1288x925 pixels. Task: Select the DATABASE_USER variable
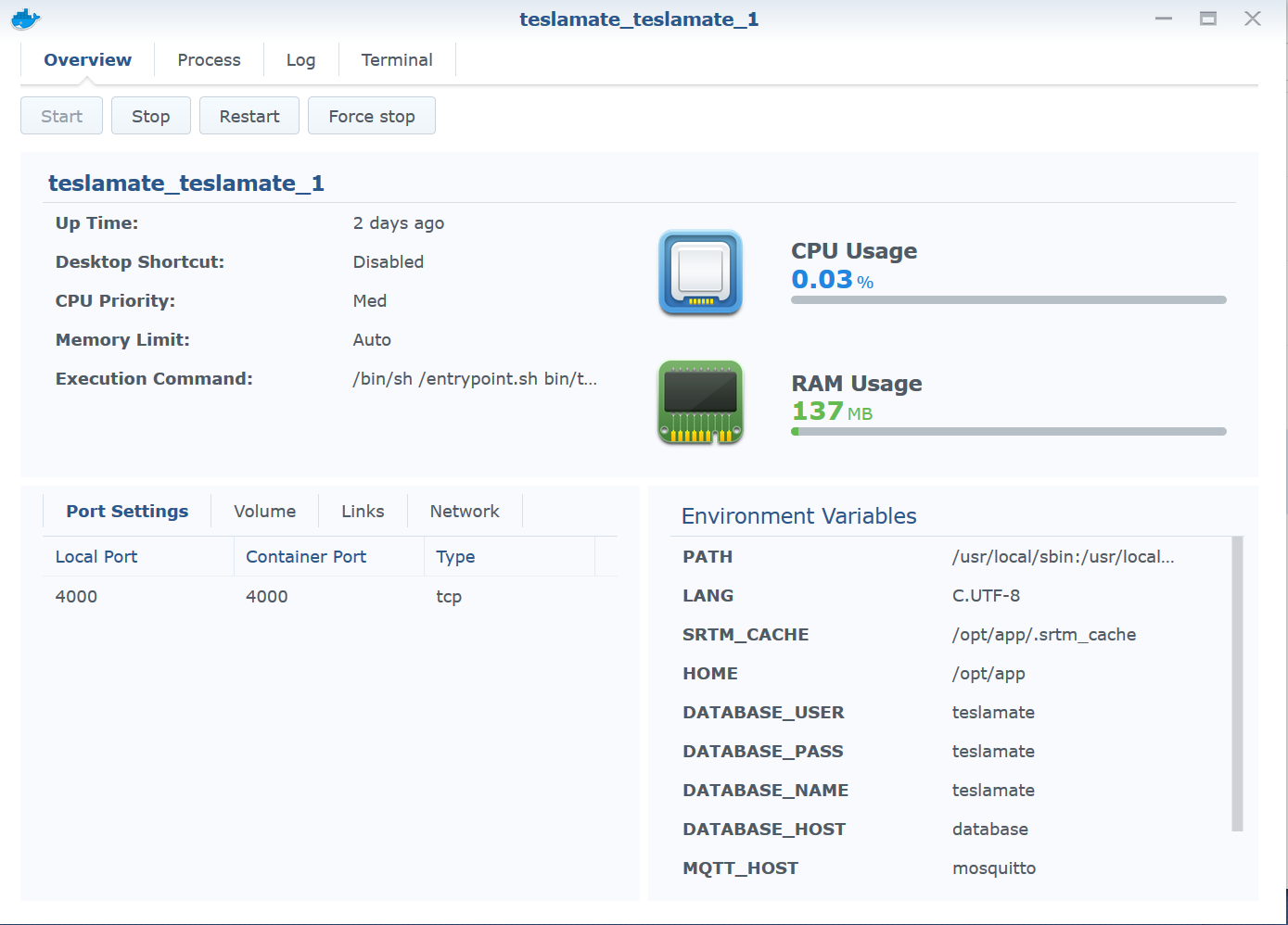click(x=763, y=713)
